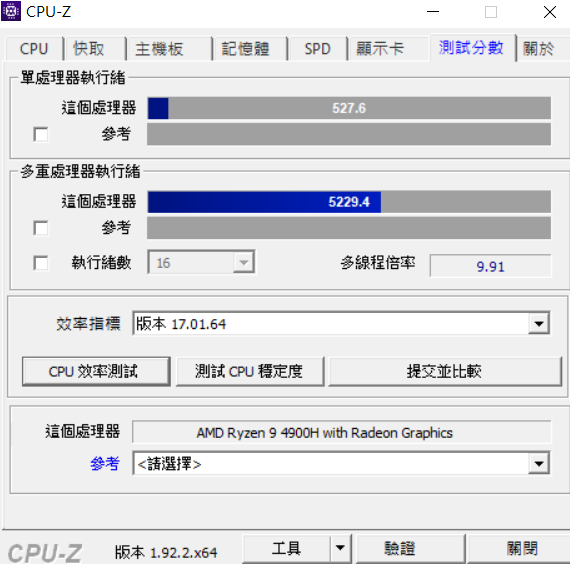Click the 多線程倍率 value 9.91

click(490, 266)
